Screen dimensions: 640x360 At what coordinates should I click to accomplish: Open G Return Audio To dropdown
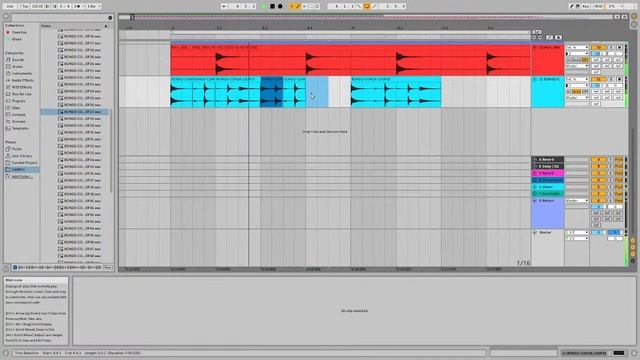(577, 201)
